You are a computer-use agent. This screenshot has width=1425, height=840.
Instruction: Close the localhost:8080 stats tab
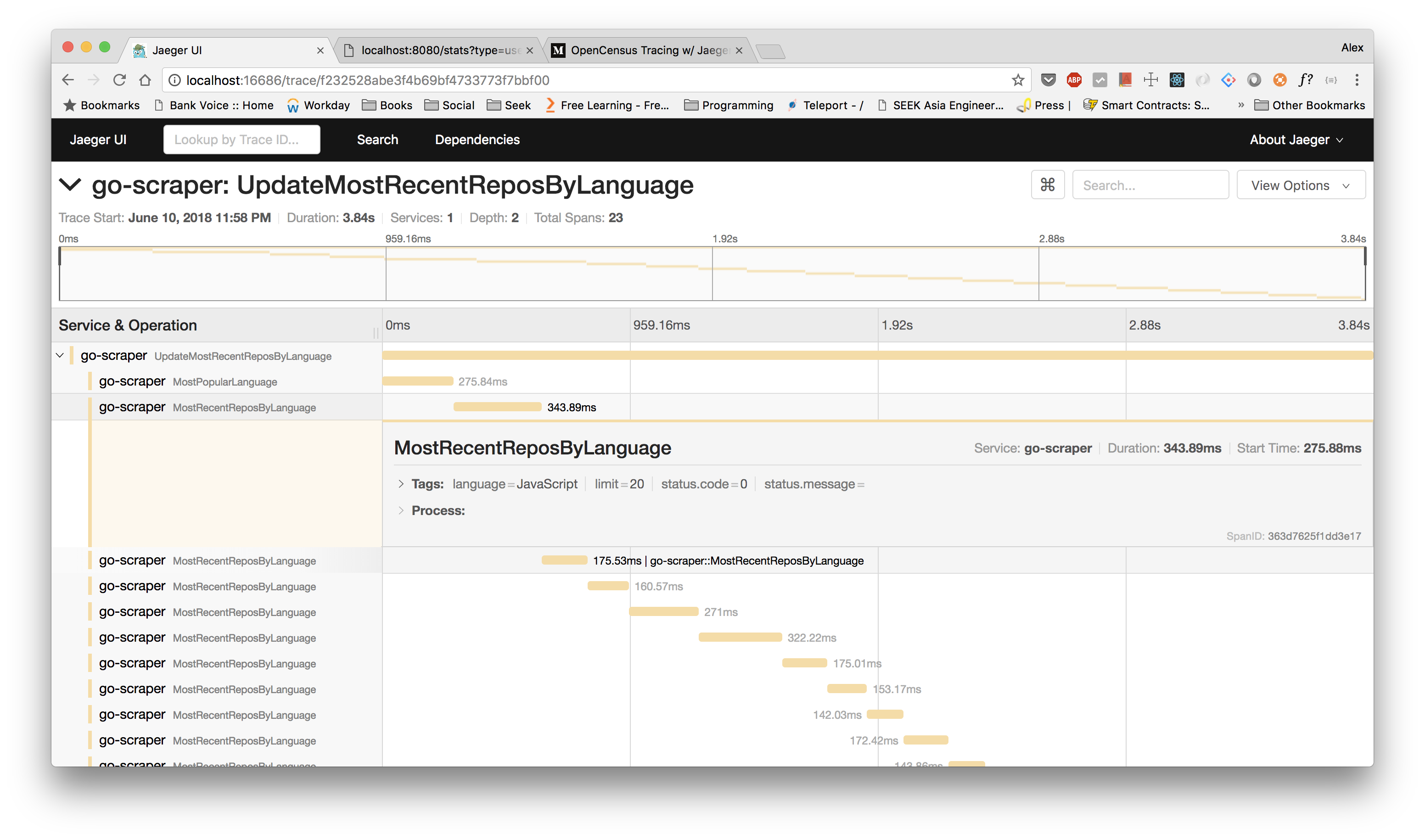click(530, 50)
